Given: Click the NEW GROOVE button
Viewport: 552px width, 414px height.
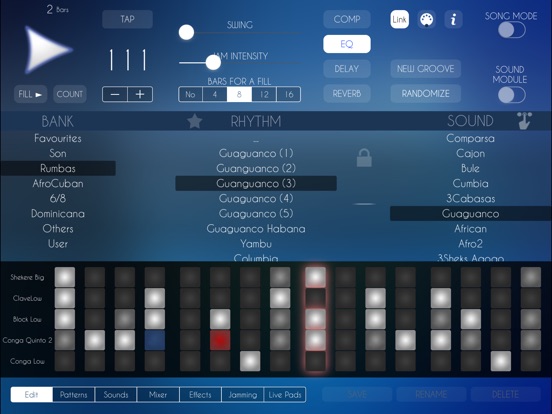Looking at the screenshot, I should click(426, 69).
